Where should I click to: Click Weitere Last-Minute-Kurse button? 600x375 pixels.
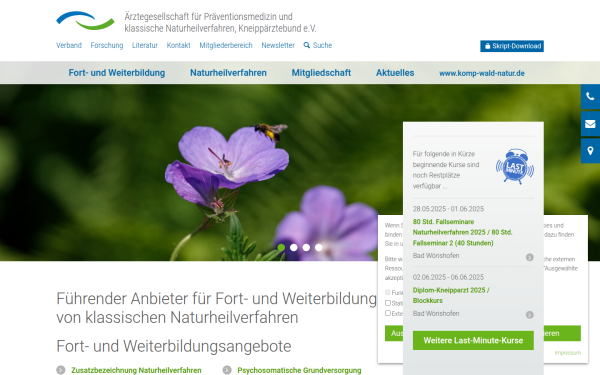(473, 340)
